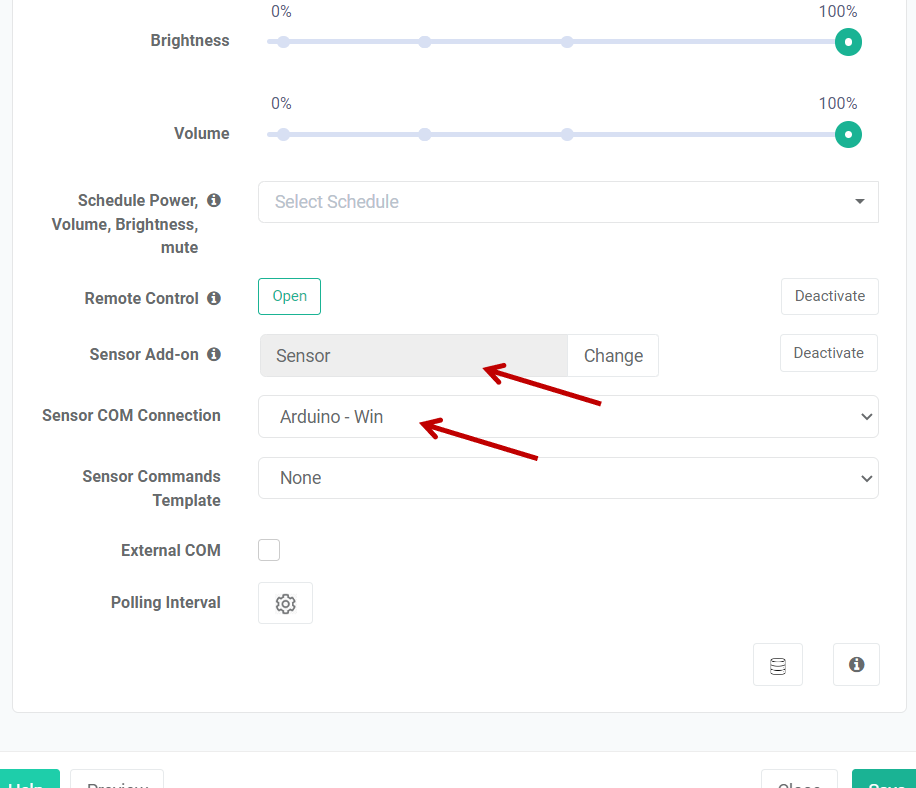This screenshot has height=788, width=916.
Task: Set Volume slider to middle stop
Action: [x=567, y=134]
